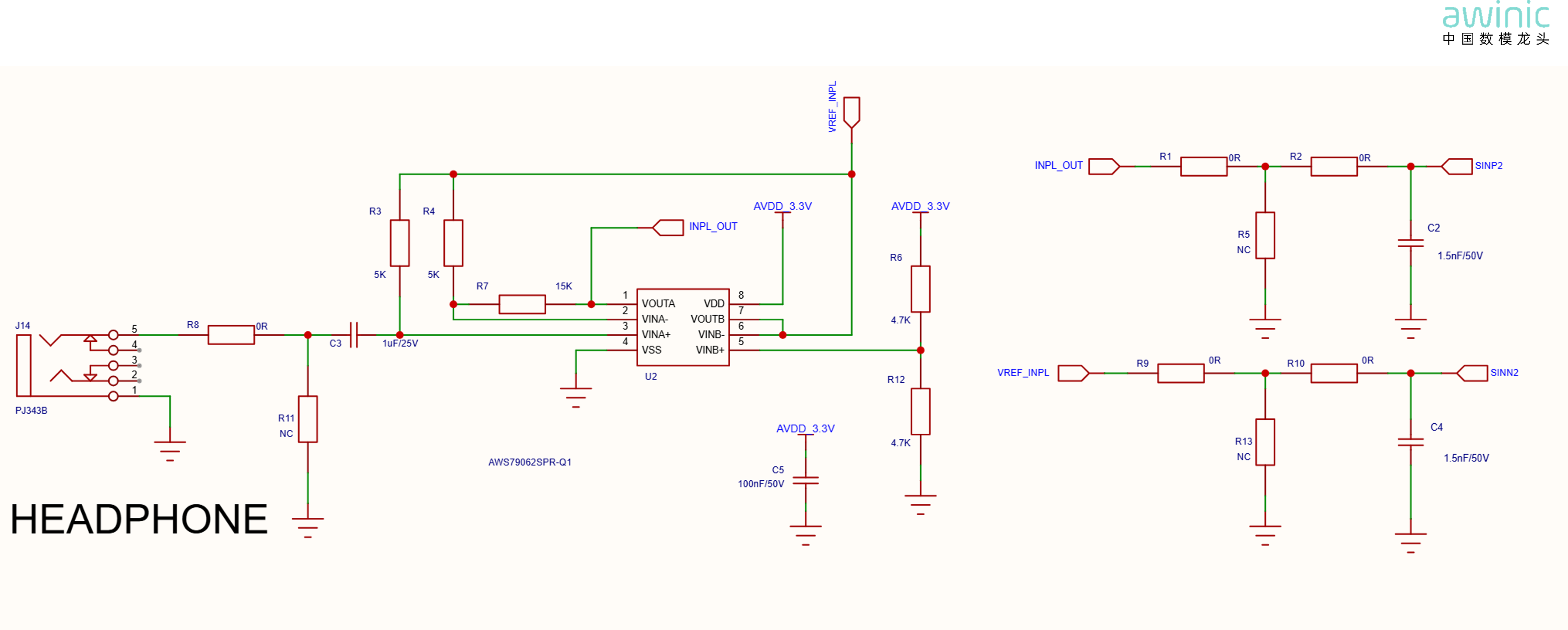Click resistor R3 symbol
1568x630 pixels.
coord(400,243)
